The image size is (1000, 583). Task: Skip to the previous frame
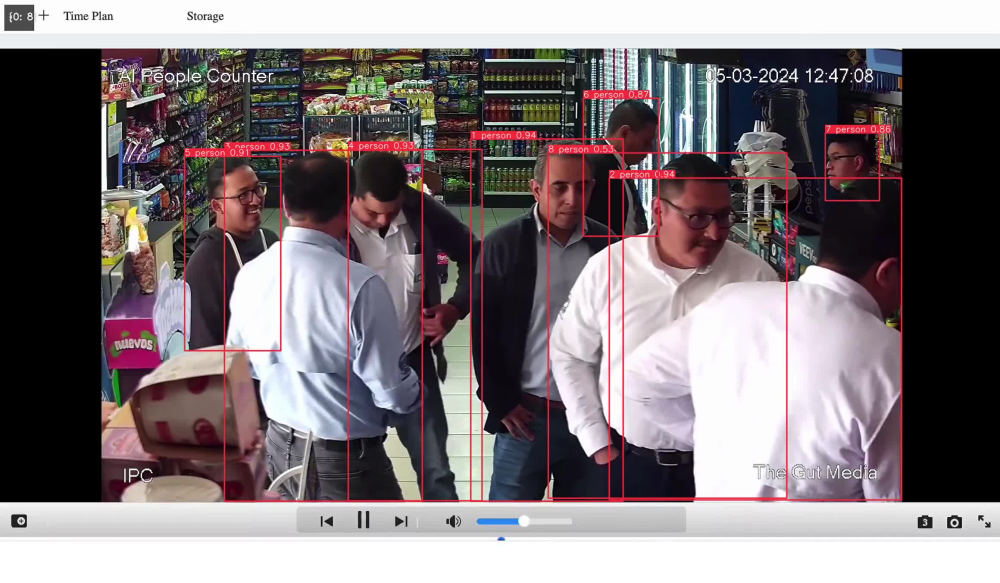click(327, 521)
